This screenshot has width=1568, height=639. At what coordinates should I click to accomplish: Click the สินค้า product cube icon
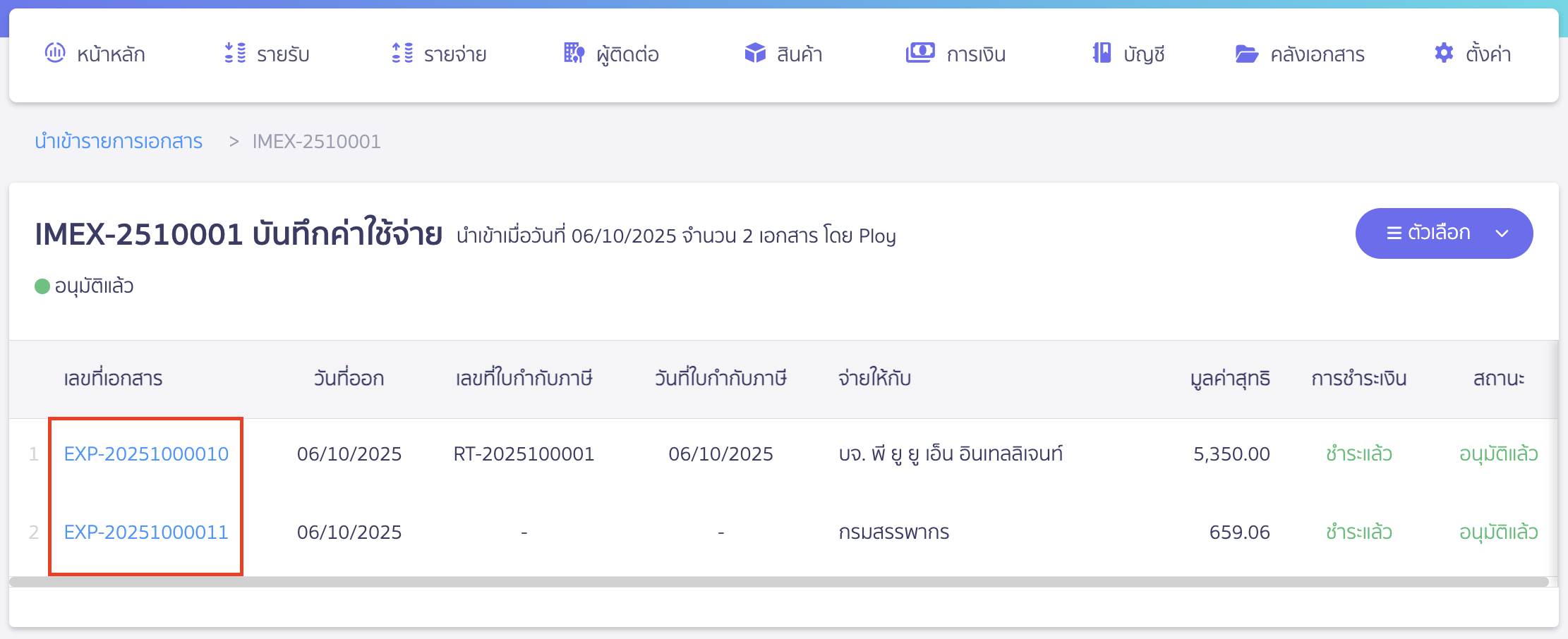754,53
